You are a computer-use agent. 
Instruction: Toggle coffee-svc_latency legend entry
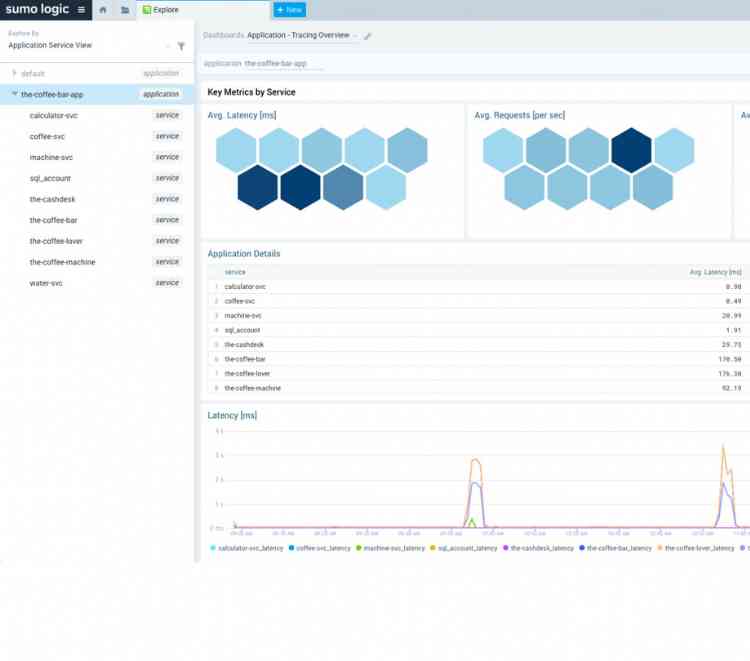click(x=320, y=548)
